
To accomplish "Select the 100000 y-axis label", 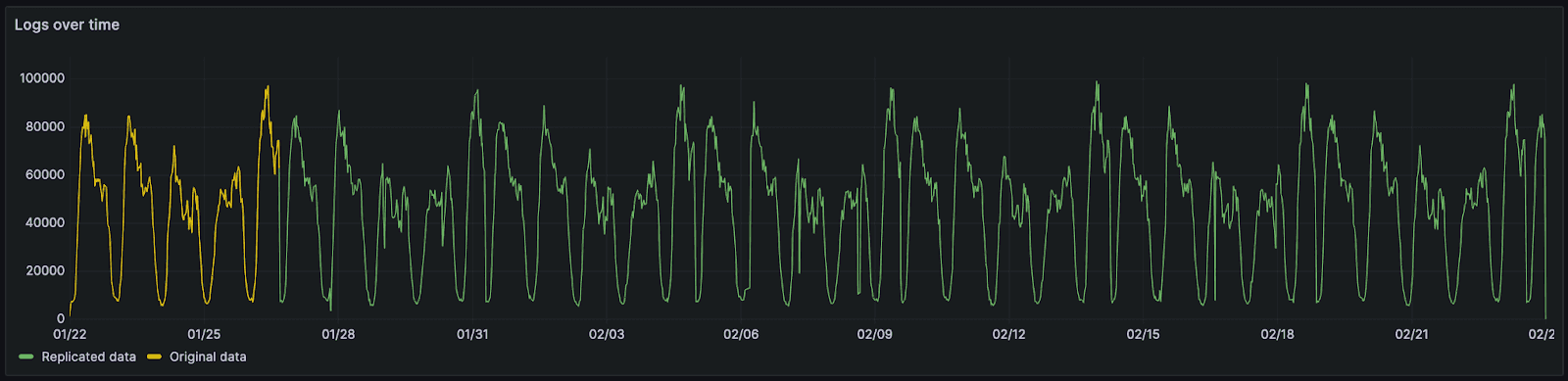I will [x=42, y=78].
